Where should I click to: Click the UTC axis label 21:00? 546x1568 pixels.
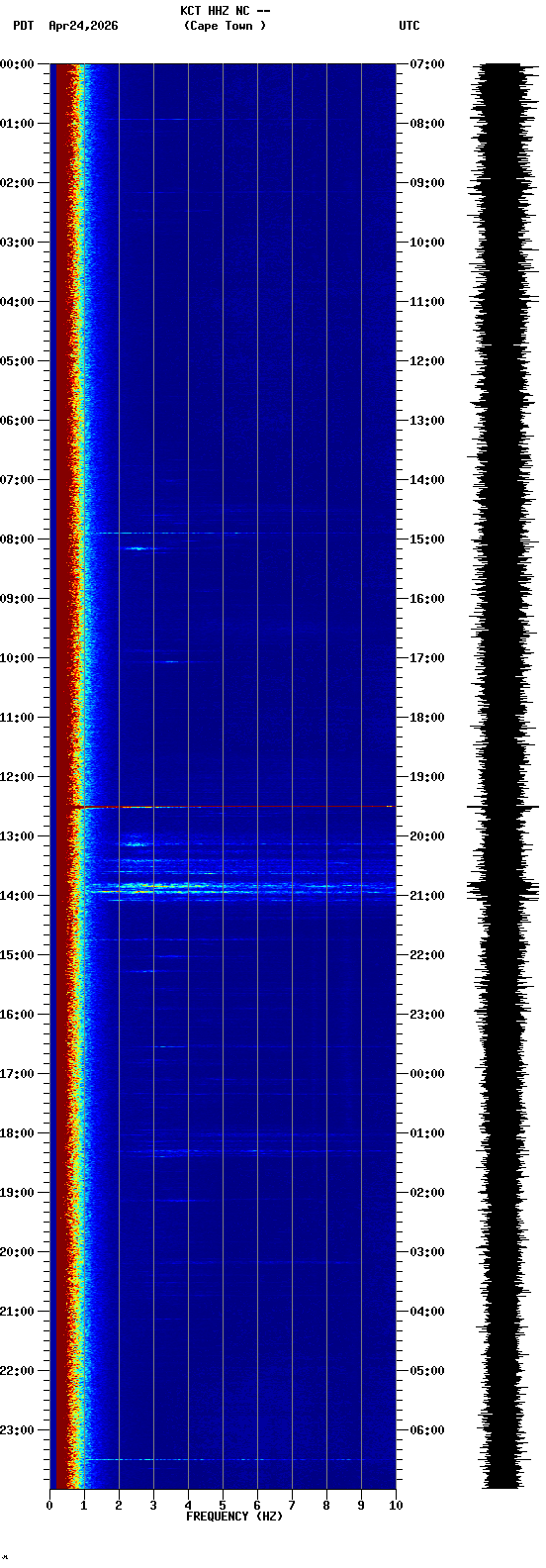coord(427,896)
